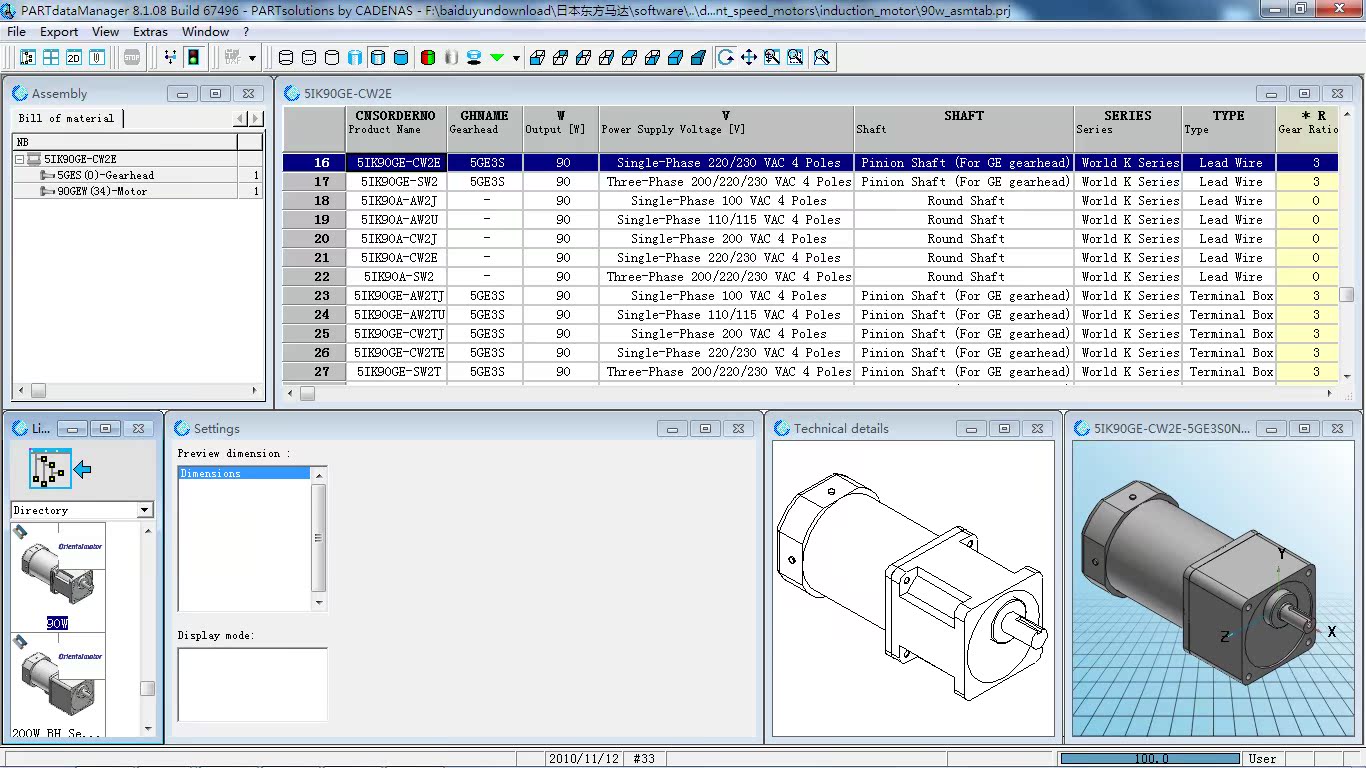Click the zoom magnifier tool icon
Screen dimensions: 1366x768
(772, 58)
